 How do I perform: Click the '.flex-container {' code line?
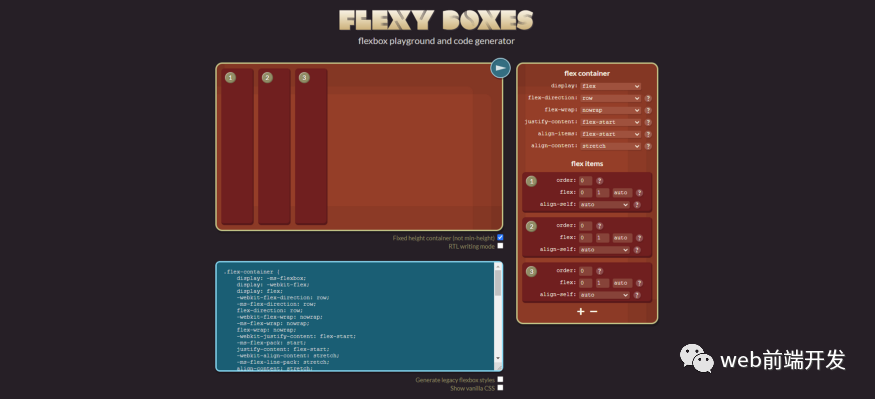point(252,272)
